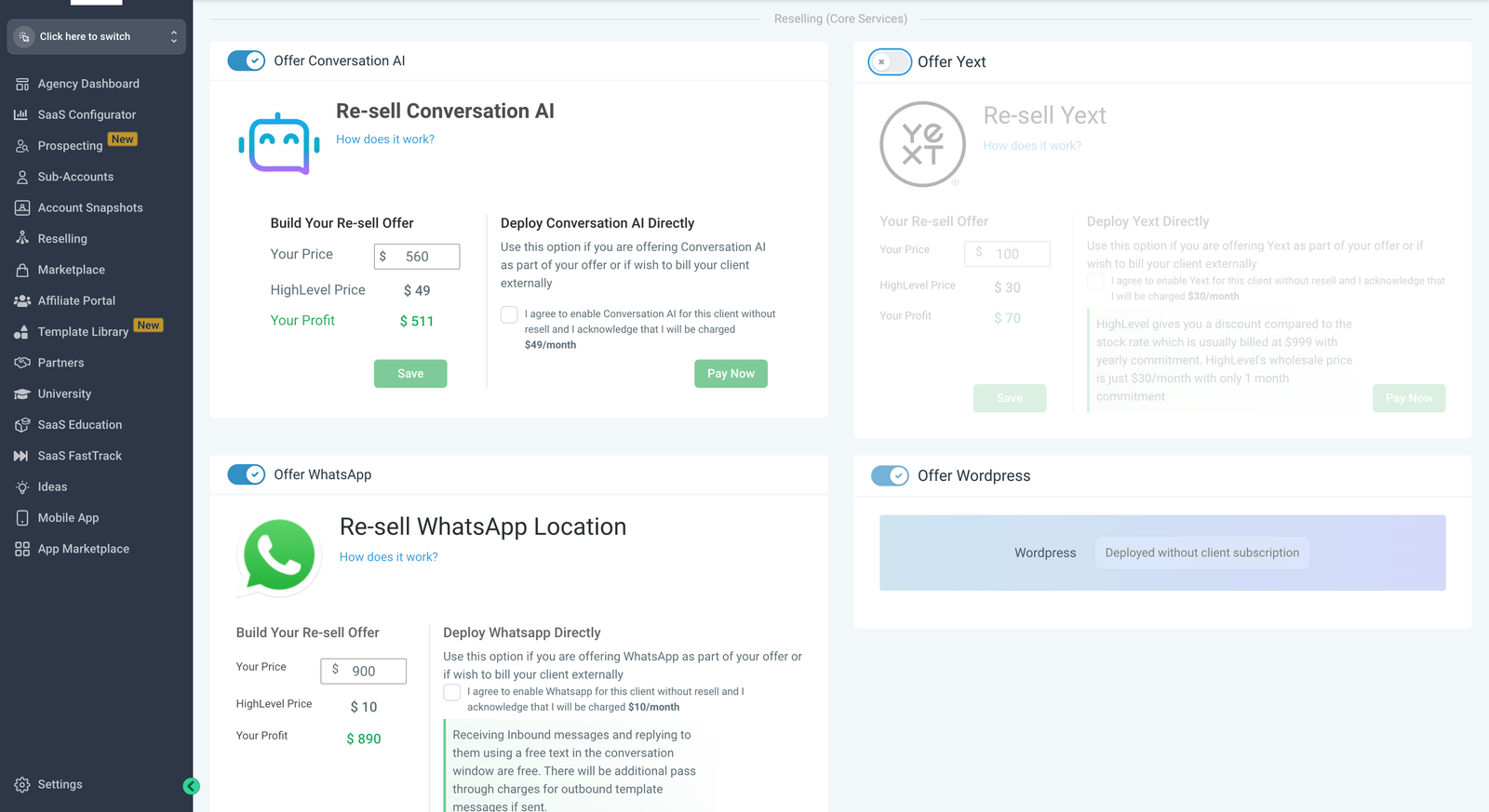Open the Settings gear icon
The height and width of the screenshot is (812, 1489).
(22, 784)
